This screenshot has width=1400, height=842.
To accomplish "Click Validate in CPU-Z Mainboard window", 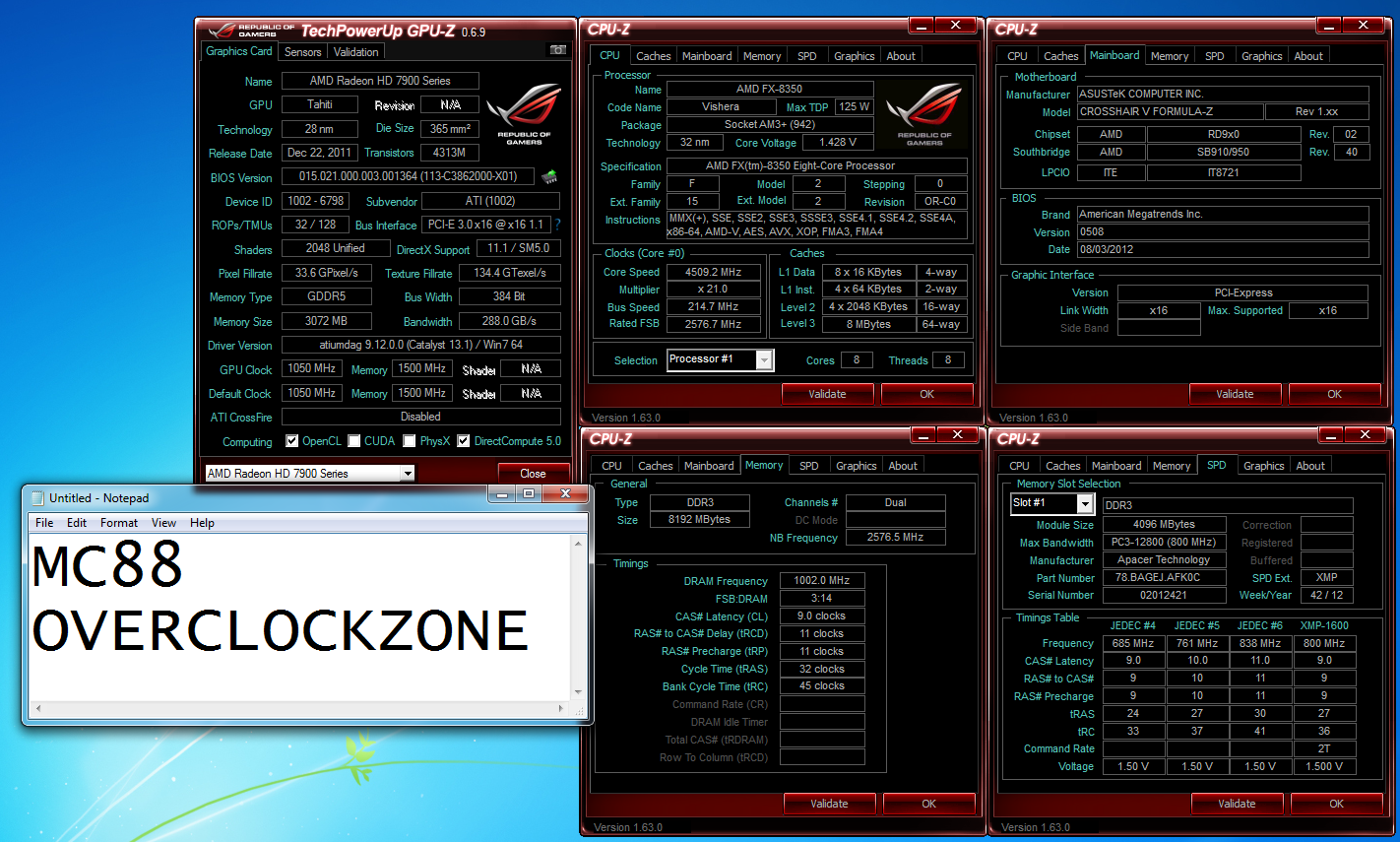I will tap(1235, 394).
